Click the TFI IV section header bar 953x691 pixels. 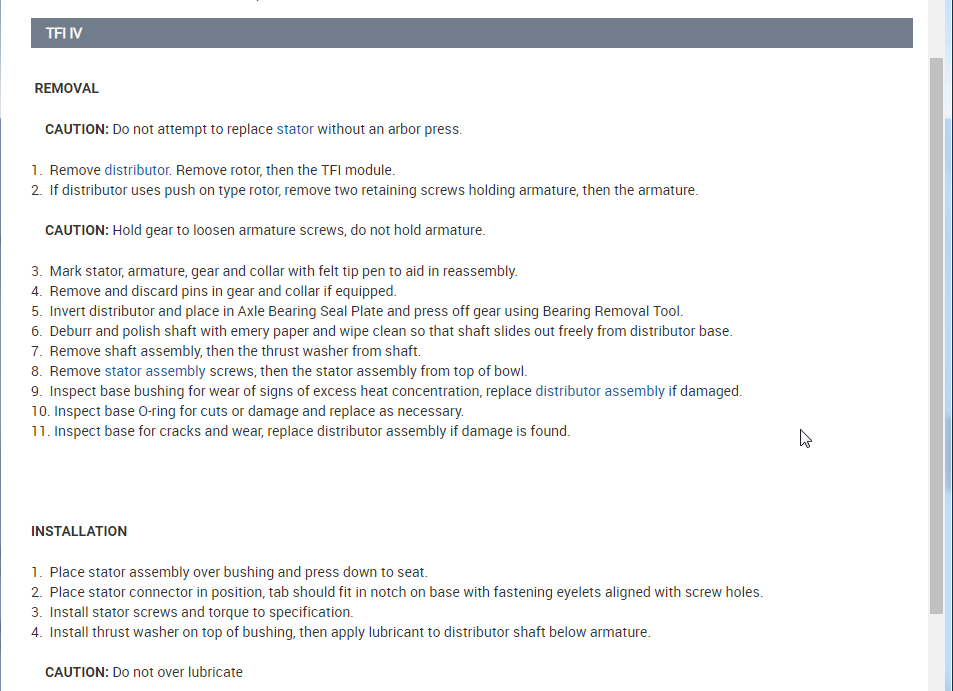click(471, 33)
